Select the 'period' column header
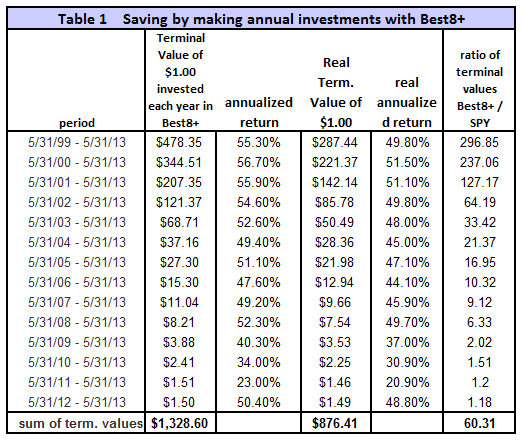The height and width of the screenshot is (442, 524). [x=77, y=123]
